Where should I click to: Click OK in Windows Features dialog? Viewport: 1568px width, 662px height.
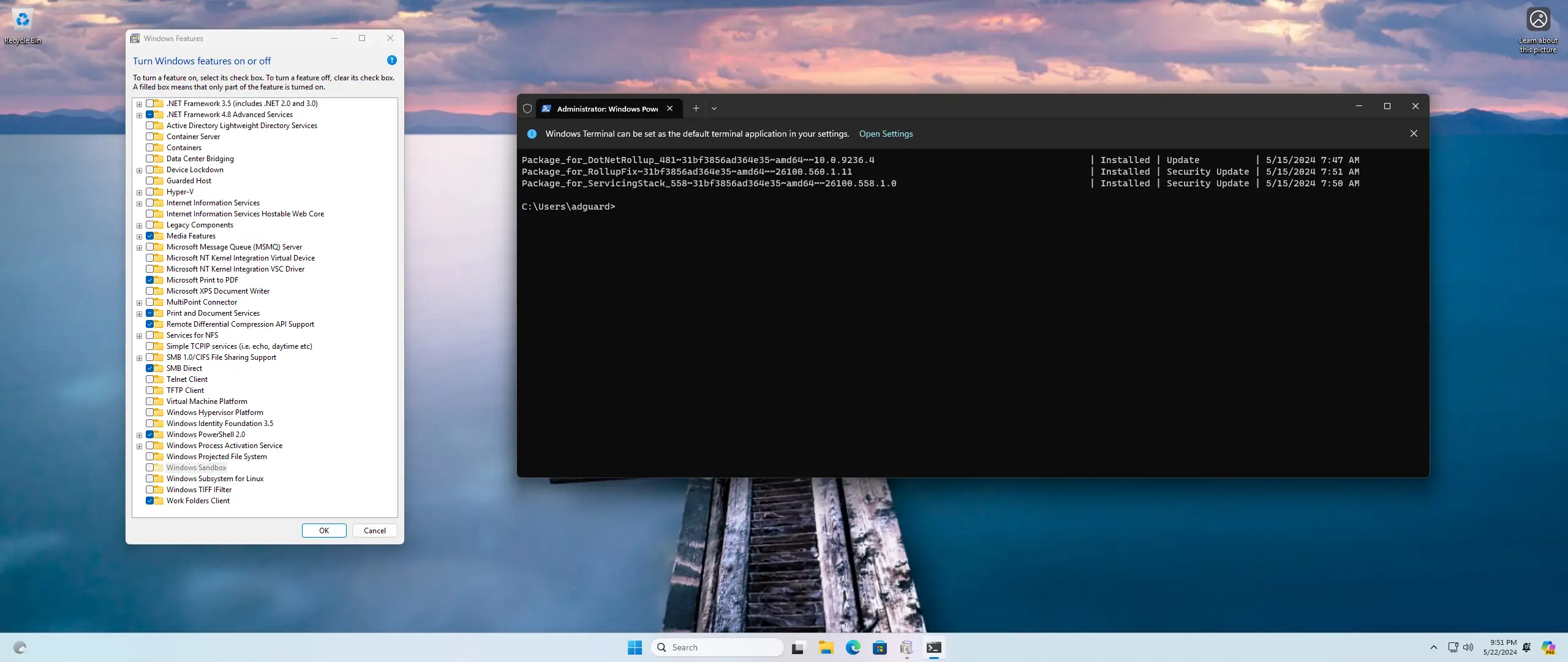point(324,531)
